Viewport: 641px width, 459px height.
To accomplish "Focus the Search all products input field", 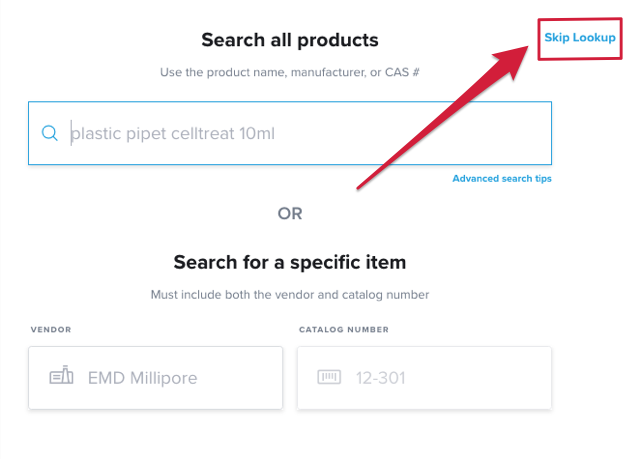I will (x=290, y=133).
